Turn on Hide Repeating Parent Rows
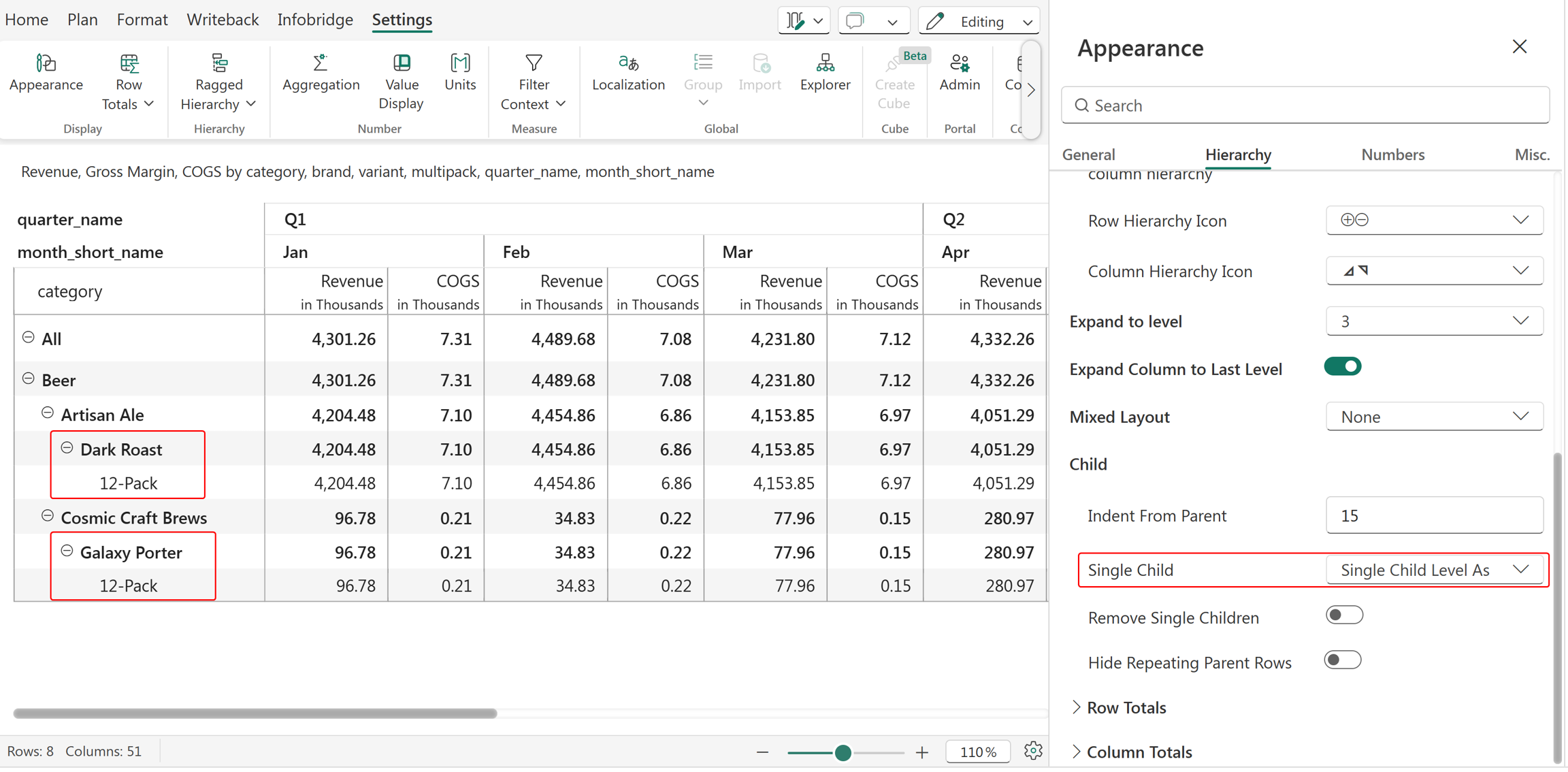Image resolution: width=1568 pixels, height=772 pixels. pos(1342,660)
